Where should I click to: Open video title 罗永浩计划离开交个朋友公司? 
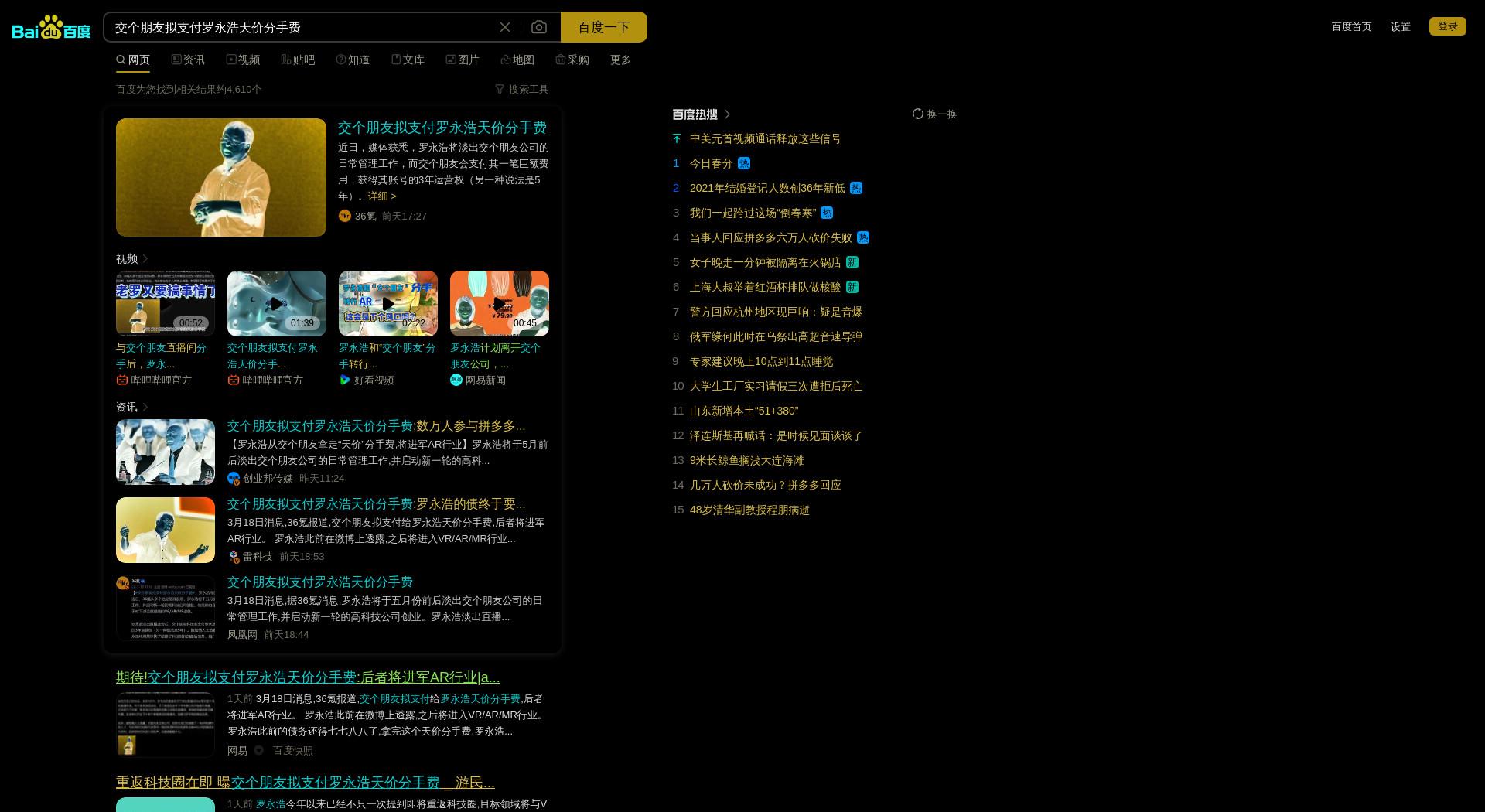click(496, 356)
